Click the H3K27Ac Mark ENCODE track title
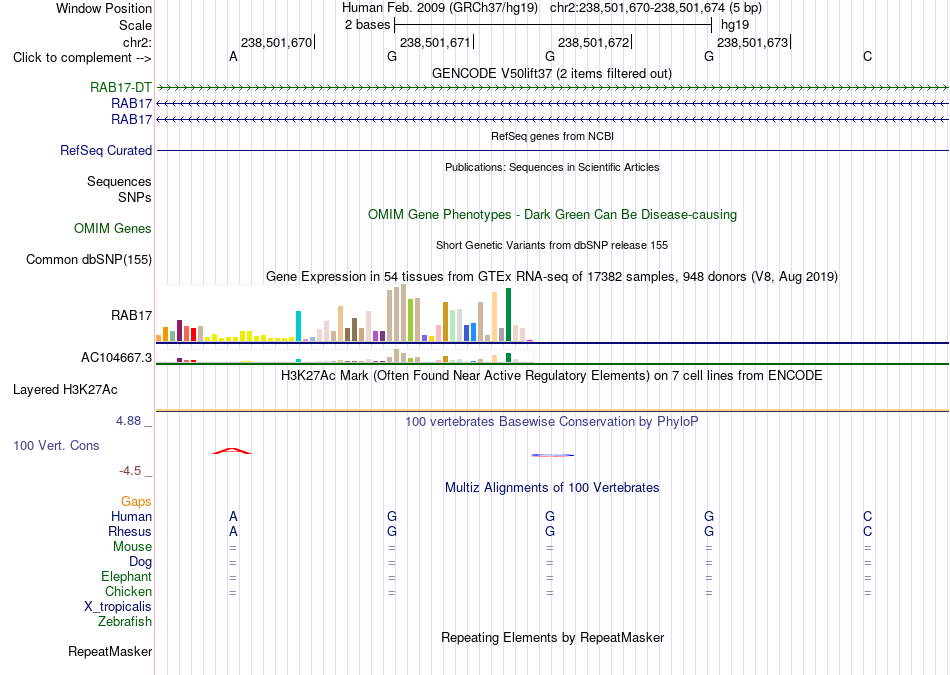Viewport: 950px width, 675px height. 552,376
